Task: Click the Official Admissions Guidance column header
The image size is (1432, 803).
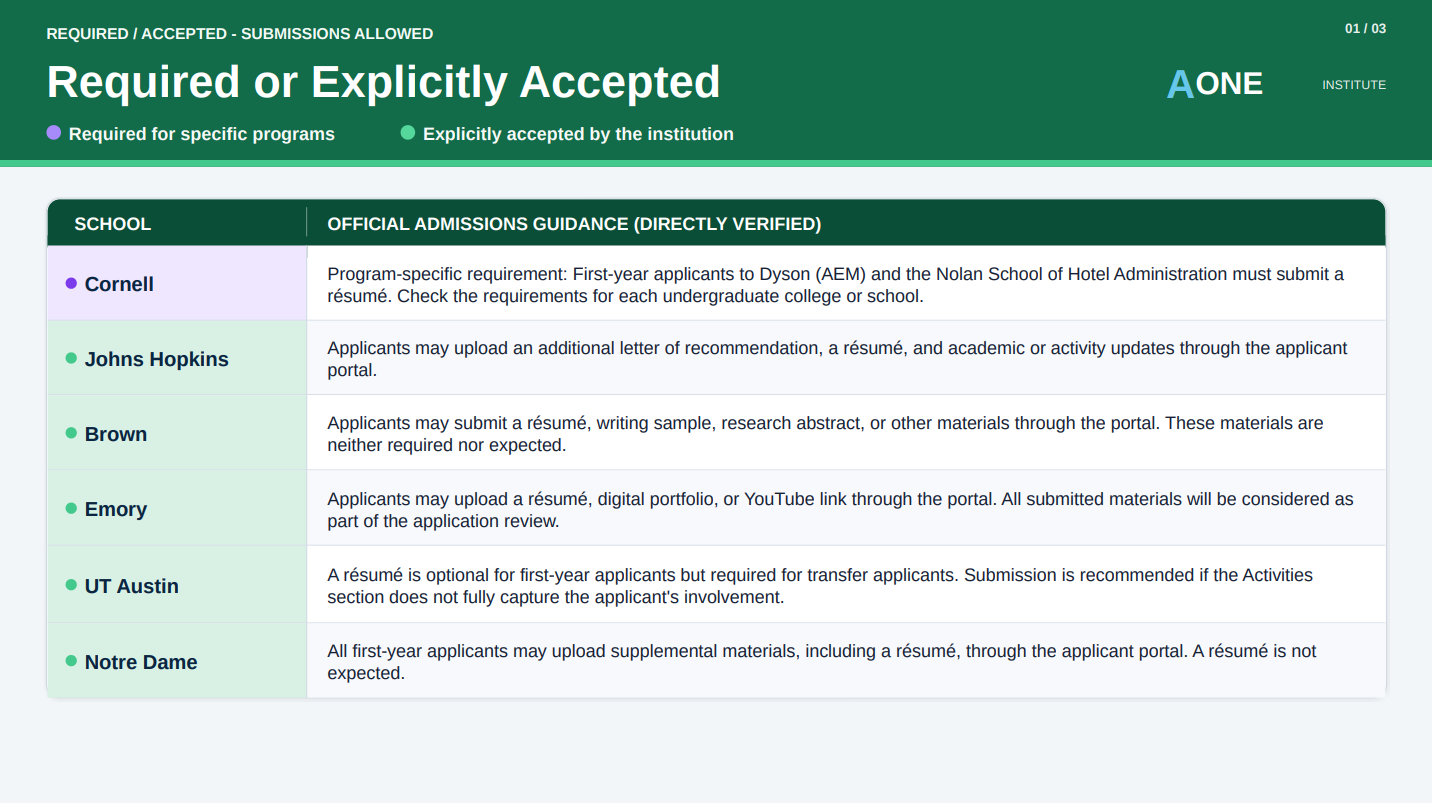Action: [x=574, y=224]
